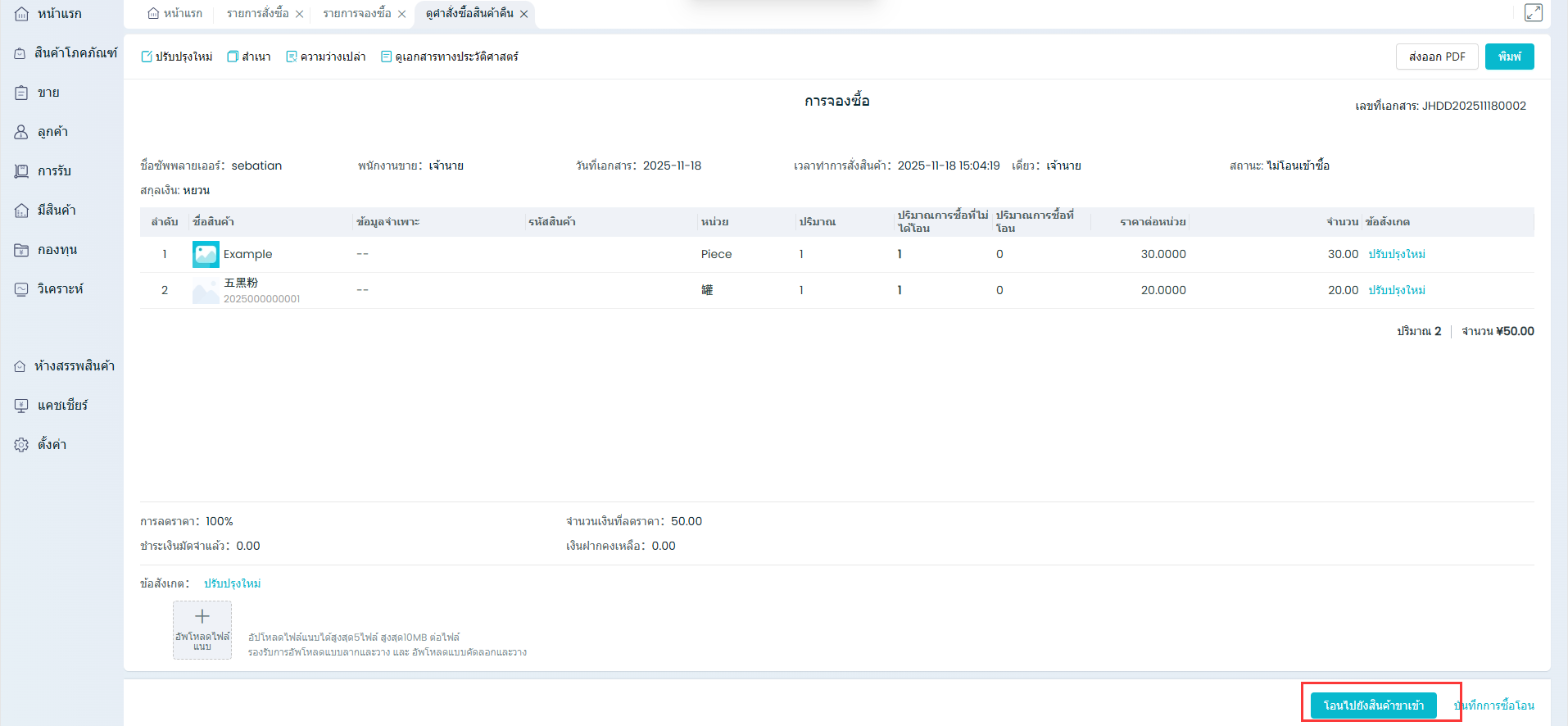1568x726 pixels.
Task: Click the home icon in sidebar
Action: (x=22, y=14)
